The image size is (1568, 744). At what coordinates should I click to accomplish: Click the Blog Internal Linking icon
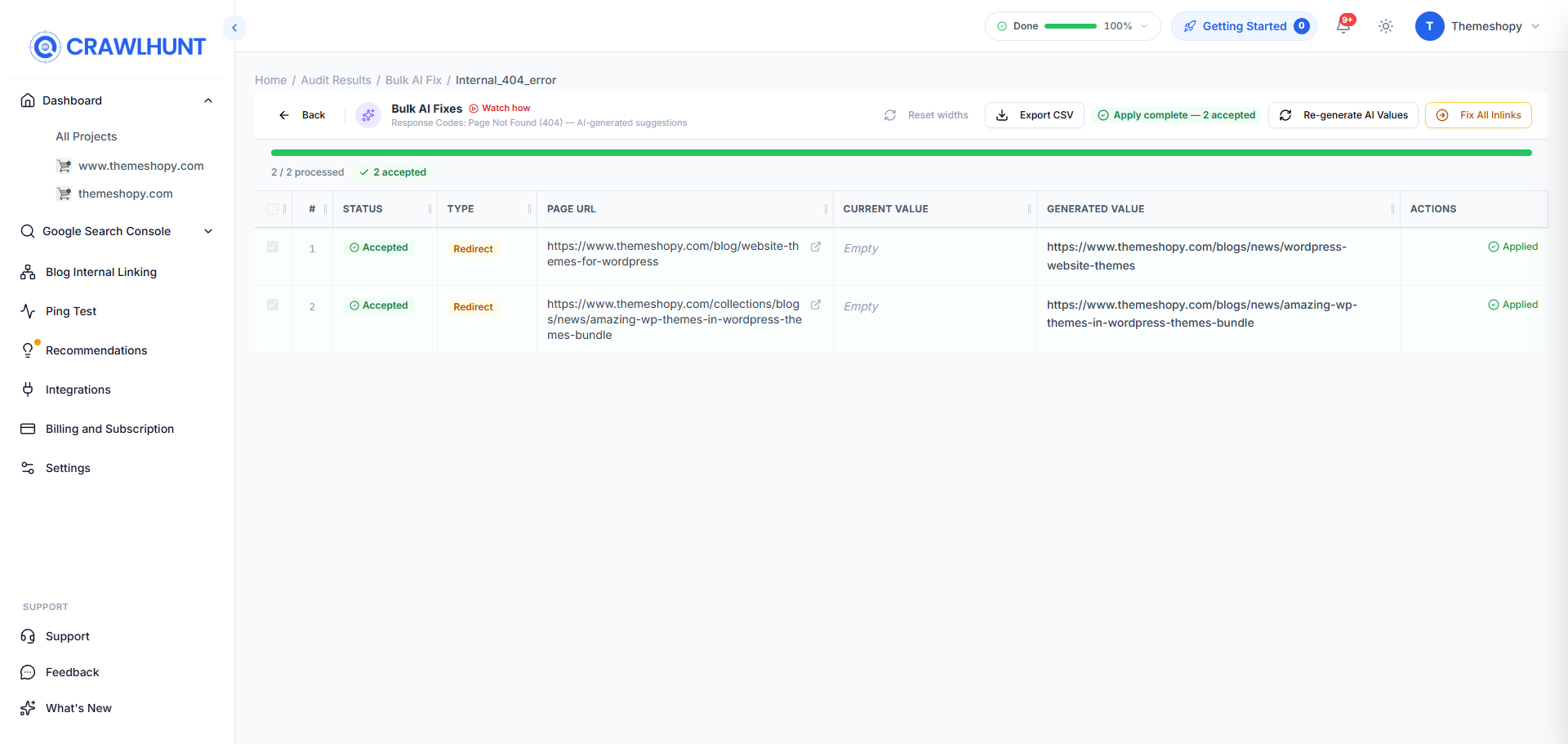point(28,272)
